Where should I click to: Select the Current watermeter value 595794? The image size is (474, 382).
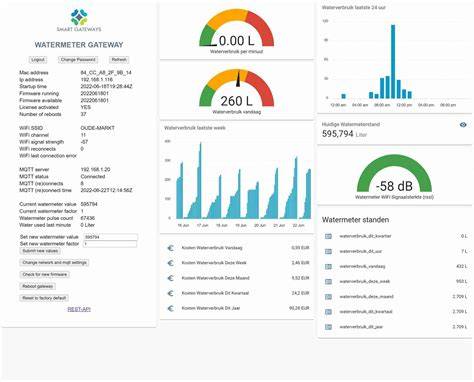tap(89, 204)
